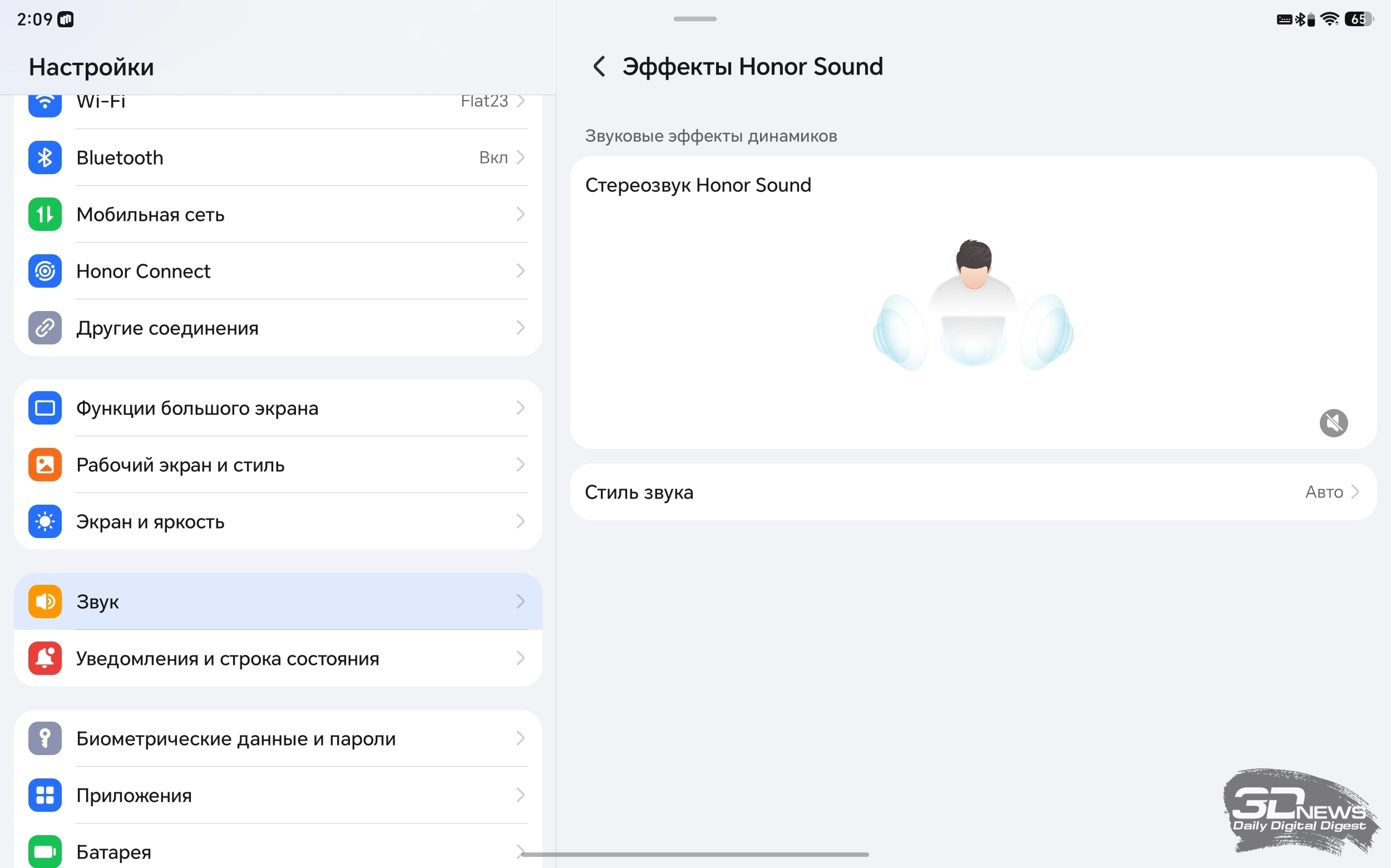Tap the Приложения grid icon
The width and height of the screenshot is (1391, 868).
[45, 795]
